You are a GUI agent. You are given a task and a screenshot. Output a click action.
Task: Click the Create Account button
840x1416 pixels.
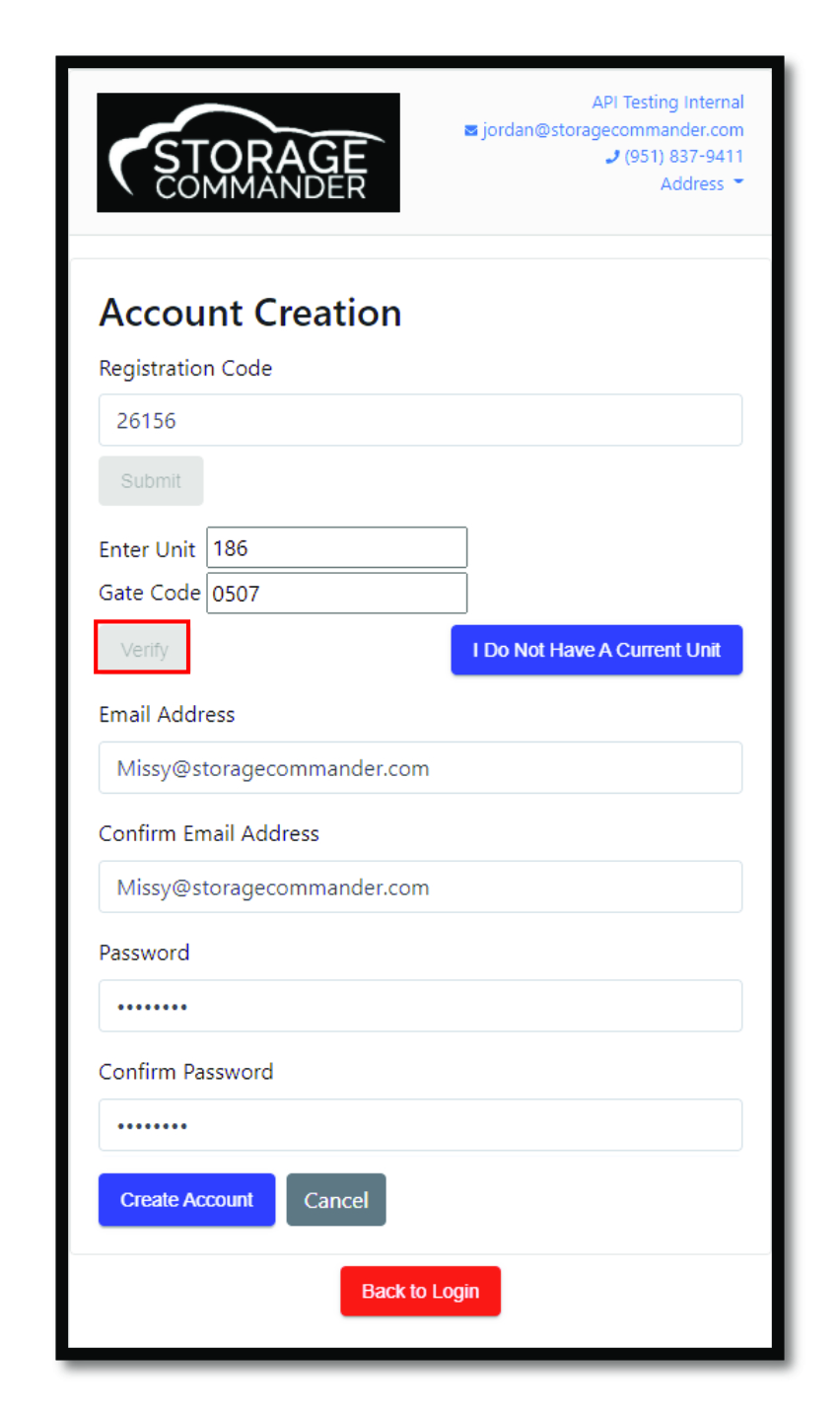(x=186, y=1200)
